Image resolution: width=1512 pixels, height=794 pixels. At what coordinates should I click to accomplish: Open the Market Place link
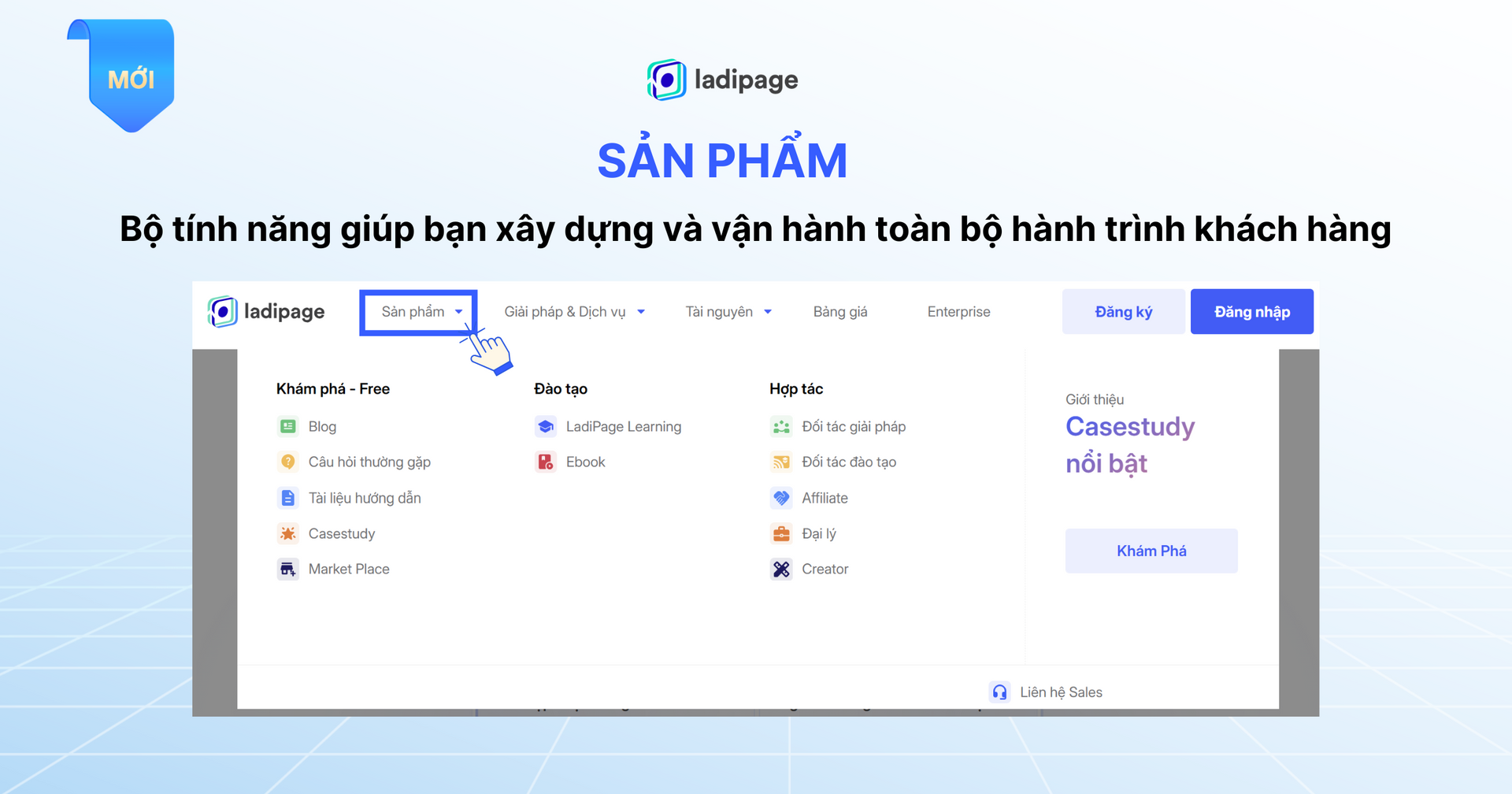(349, 569)
